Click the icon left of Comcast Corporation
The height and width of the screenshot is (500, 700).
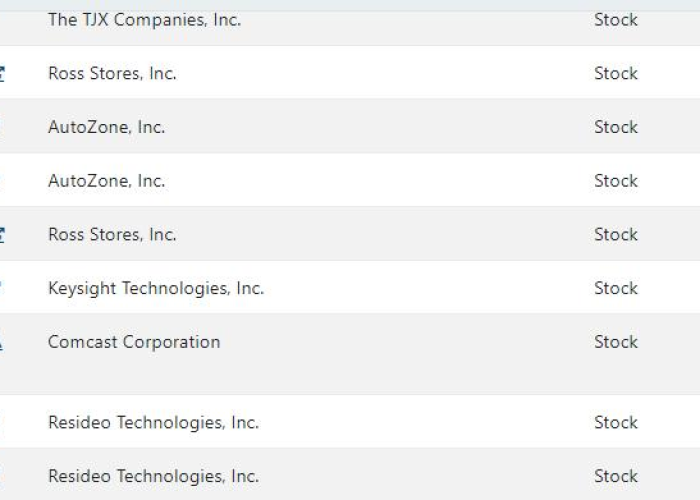(1, 343)
